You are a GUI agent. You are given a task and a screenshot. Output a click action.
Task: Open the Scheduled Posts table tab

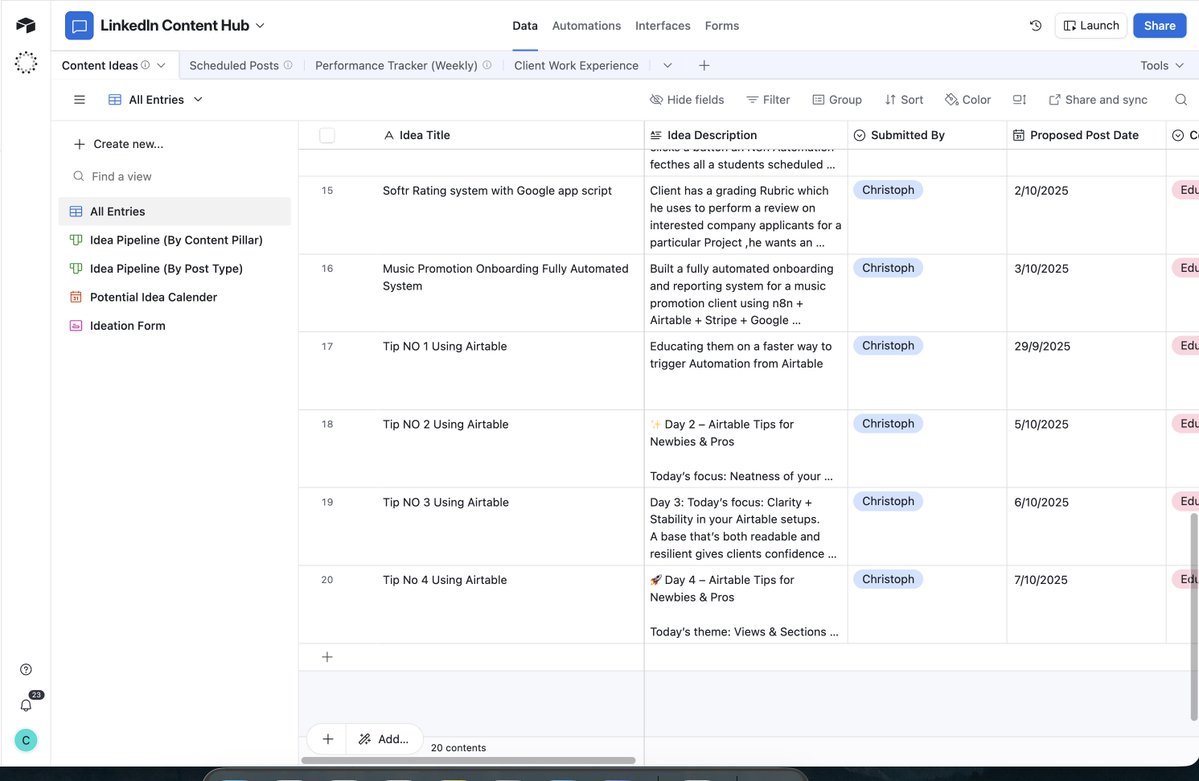(x=233, y=65)
